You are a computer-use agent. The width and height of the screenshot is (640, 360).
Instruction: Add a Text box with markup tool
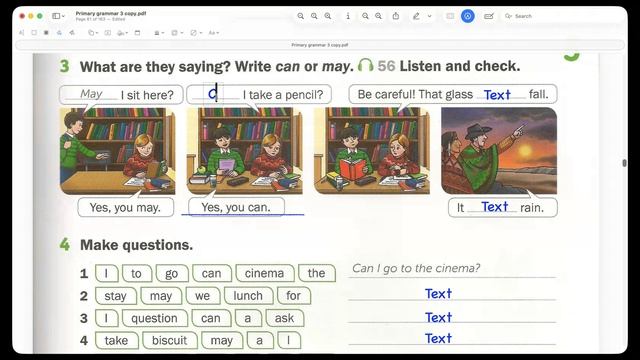[x=107, y=33]
